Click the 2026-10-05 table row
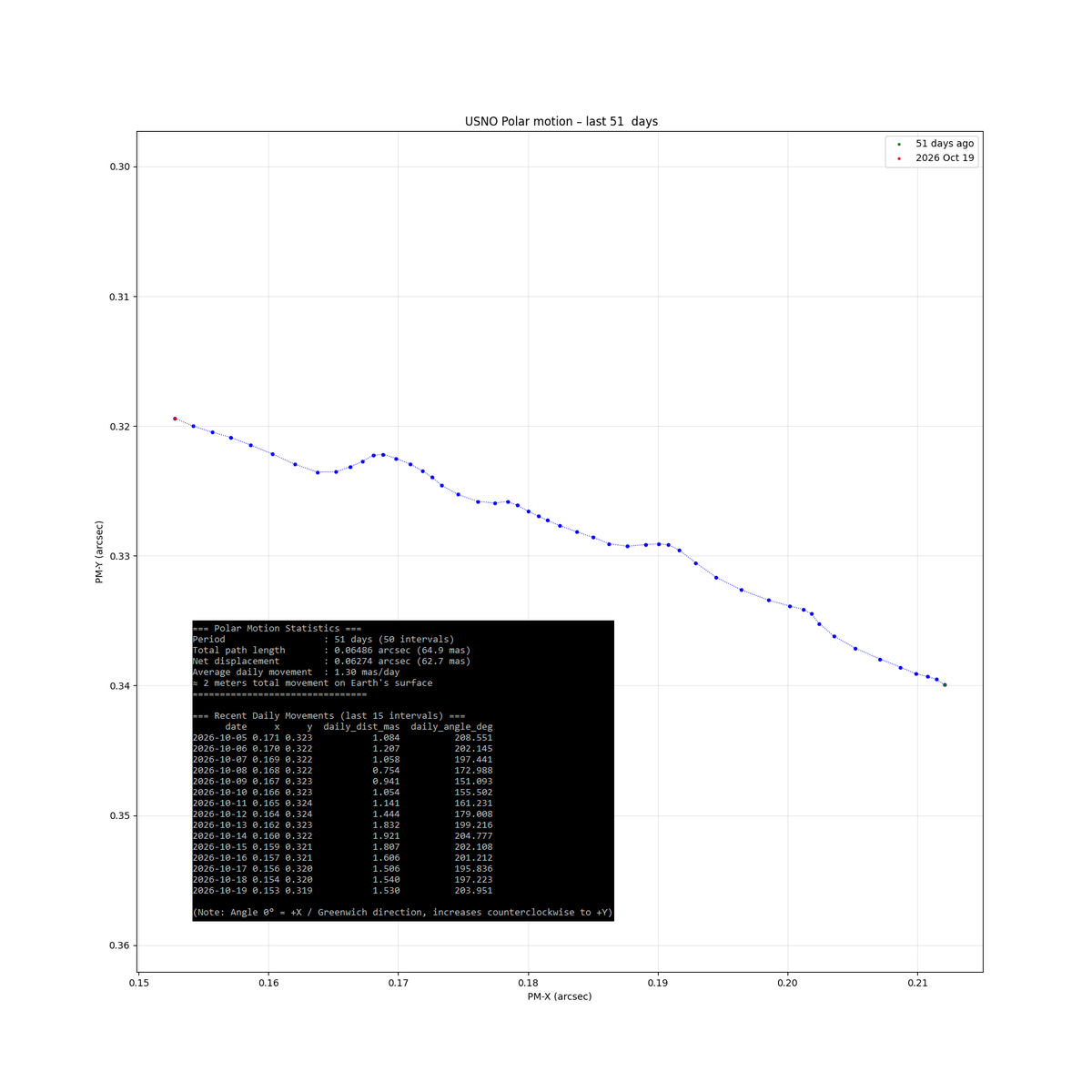Screen dimensions: 1092x1092 click(x=342, y=737)
